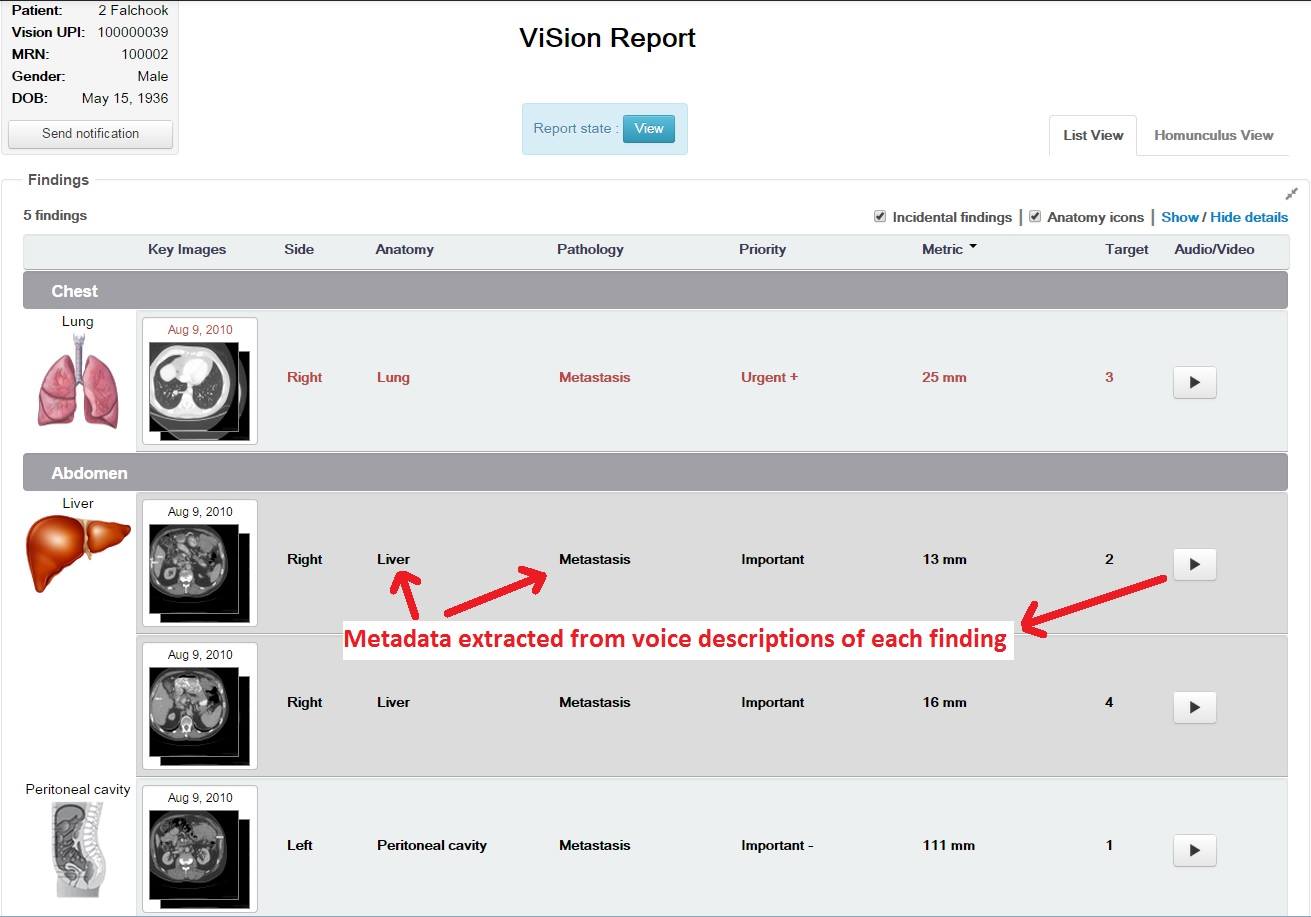Click the 'Important -' priority cell
The height and width of the screenshot is (917, 1311).
pos(777,846)
